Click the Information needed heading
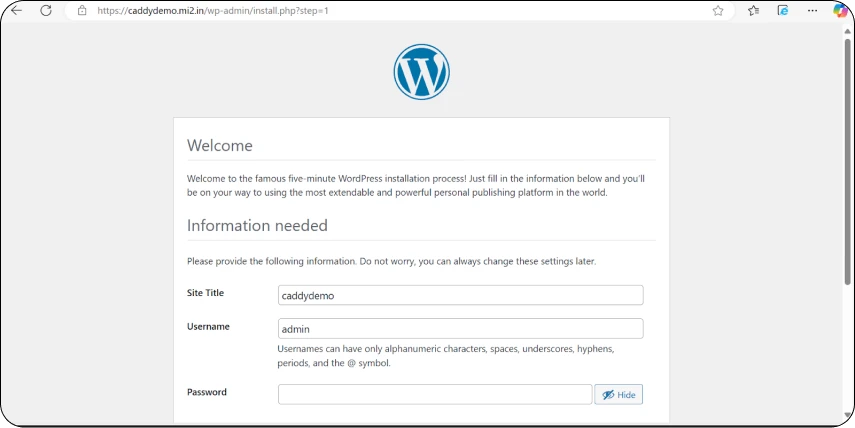855x428 pixels. (257, 225)
